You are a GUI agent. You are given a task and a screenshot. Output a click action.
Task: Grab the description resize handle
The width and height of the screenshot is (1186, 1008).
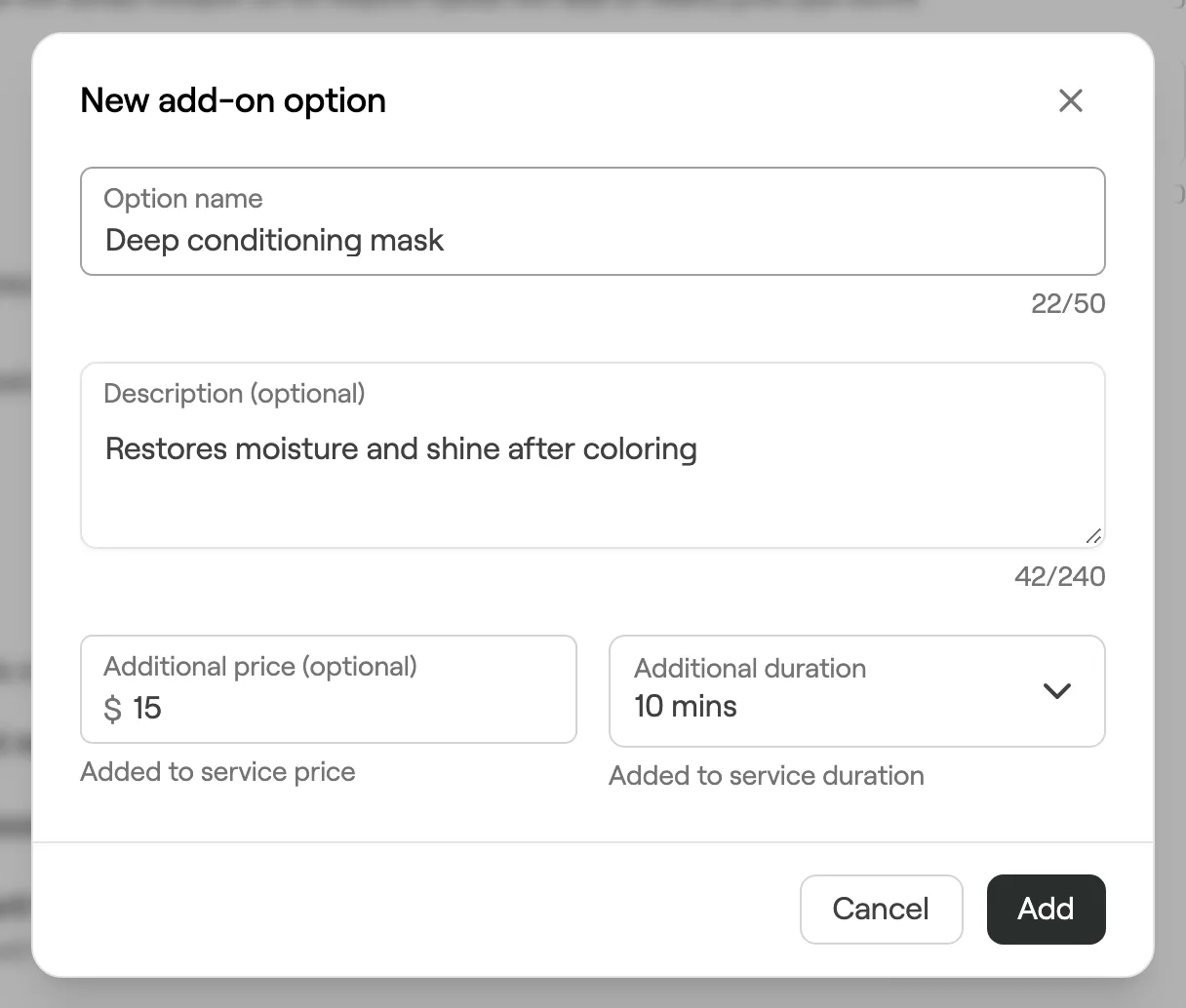coord(1093,535)
